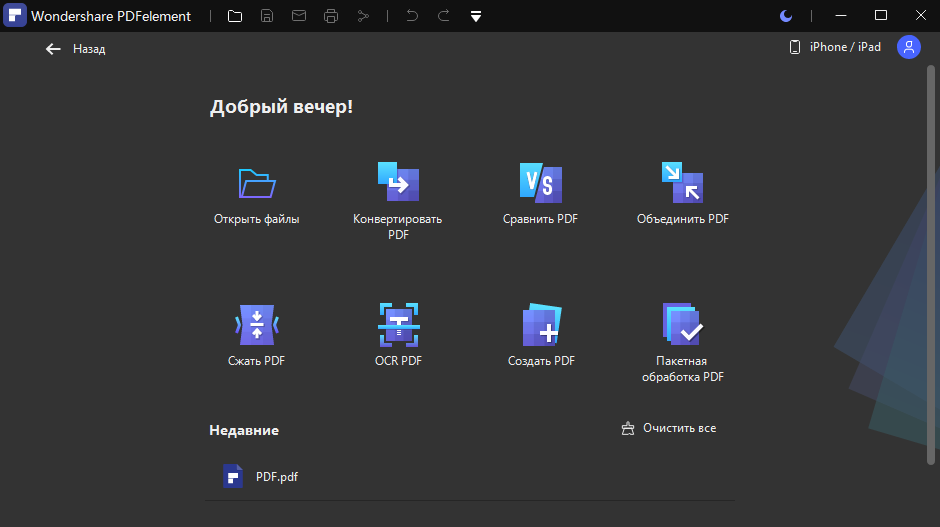Screen dimensions: 940x527
Task: Click the Open folder icon in title bar
Action: pos(235,16)
